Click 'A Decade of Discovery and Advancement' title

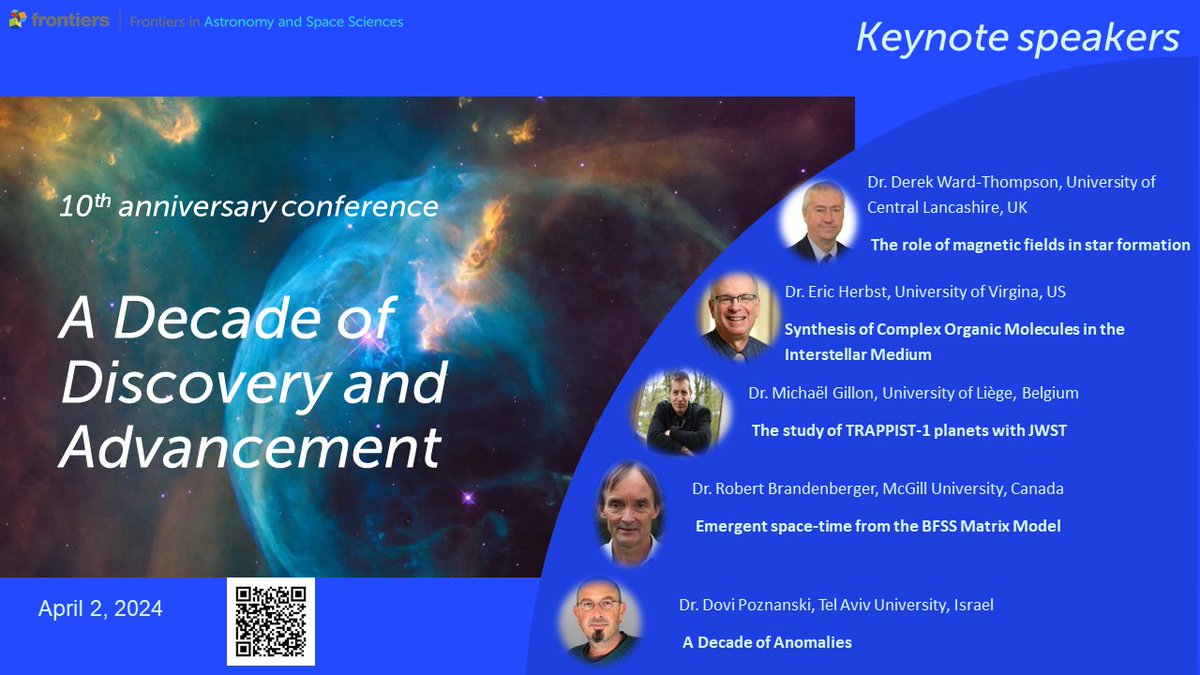252,383
